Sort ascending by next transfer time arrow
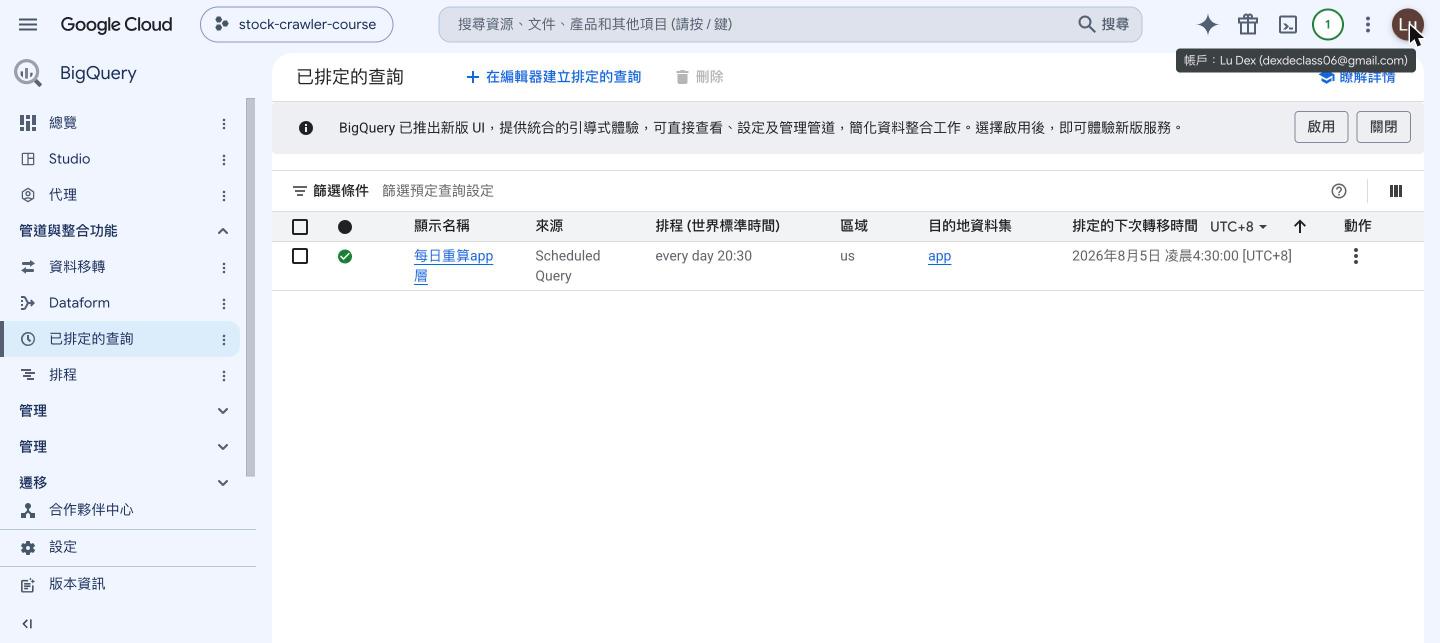Viewport: 1440px width, 643px height. pyautogui.click(x=1300, y=227)
